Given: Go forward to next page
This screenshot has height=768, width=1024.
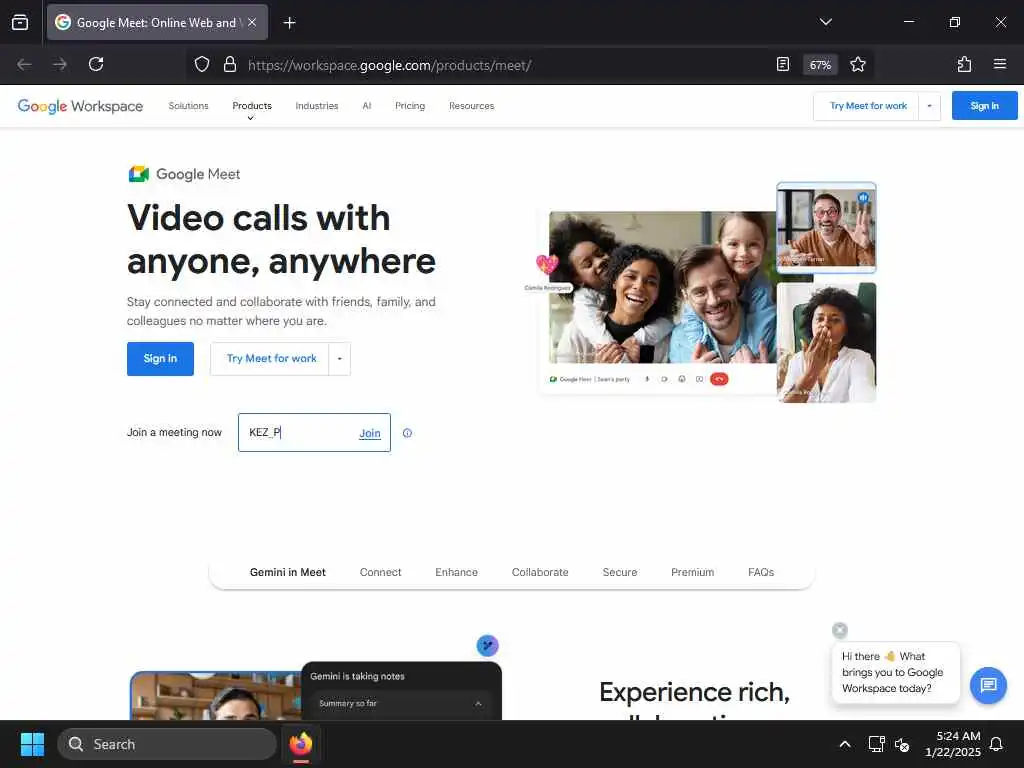Looking at the screenshot, I should pos(60,64).
